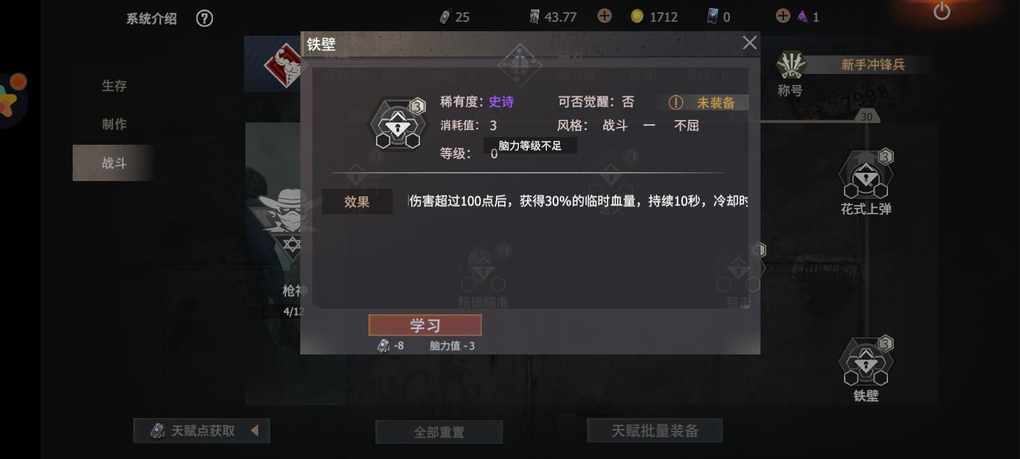Click the 称号 title badge icon
The height and width of the screenshot is (459, 1020).
791,65
